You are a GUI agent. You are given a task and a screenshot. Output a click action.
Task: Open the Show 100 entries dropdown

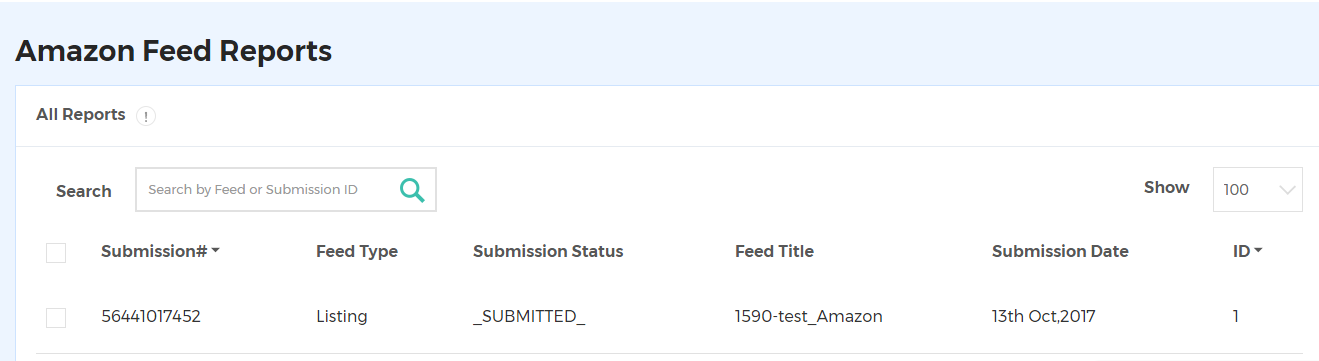[1257, 189]
